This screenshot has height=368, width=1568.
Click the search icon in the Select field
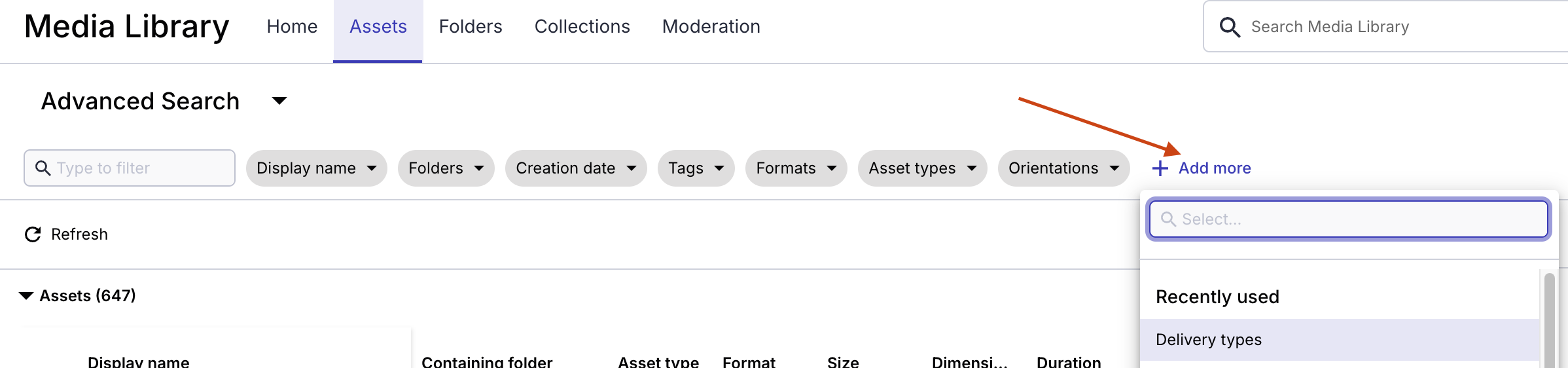pyautogui.click(x=1168, y=219)
